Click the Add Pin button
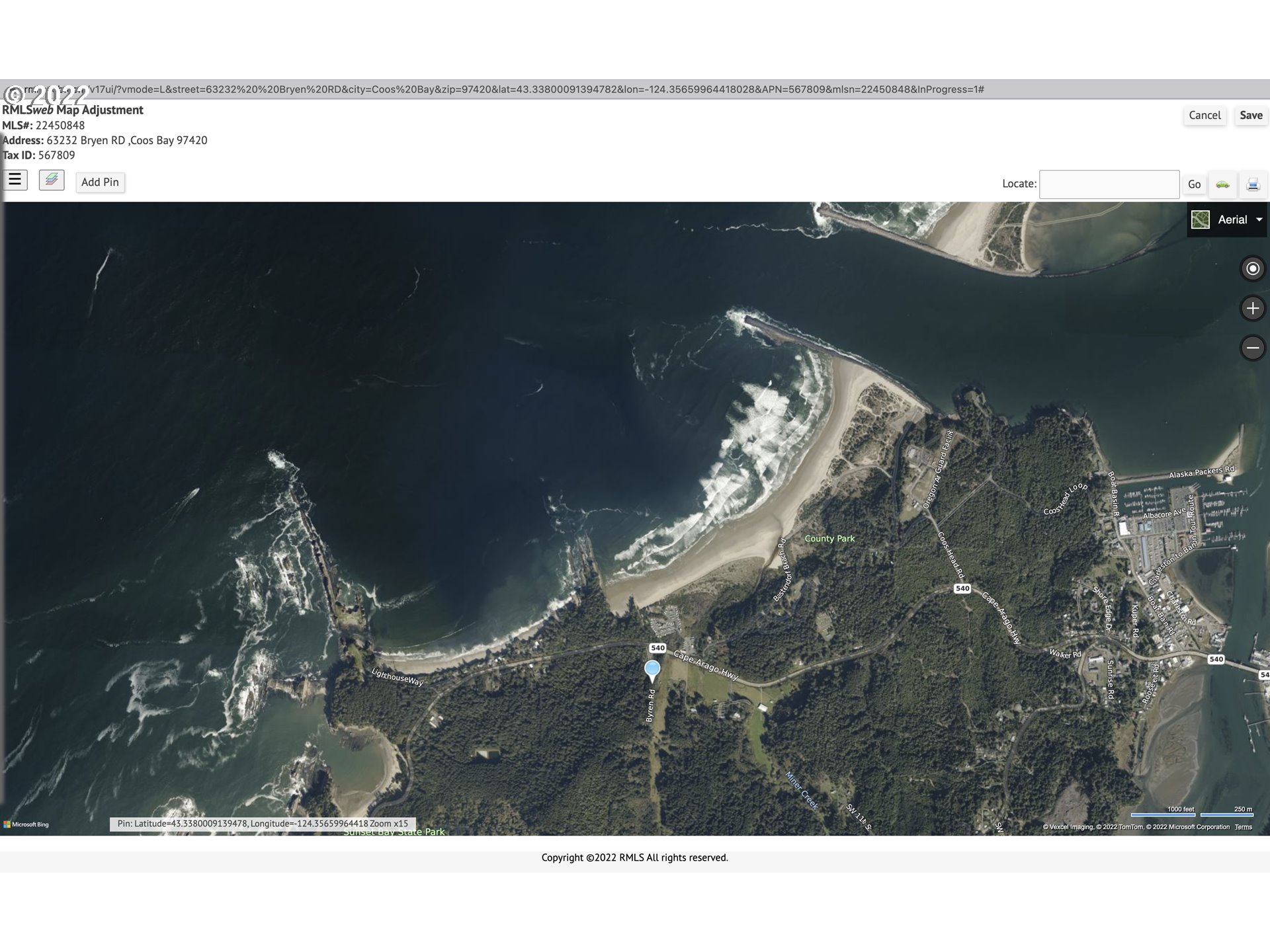This screenshot has width=1270, height=952. [x=100, y=182]
